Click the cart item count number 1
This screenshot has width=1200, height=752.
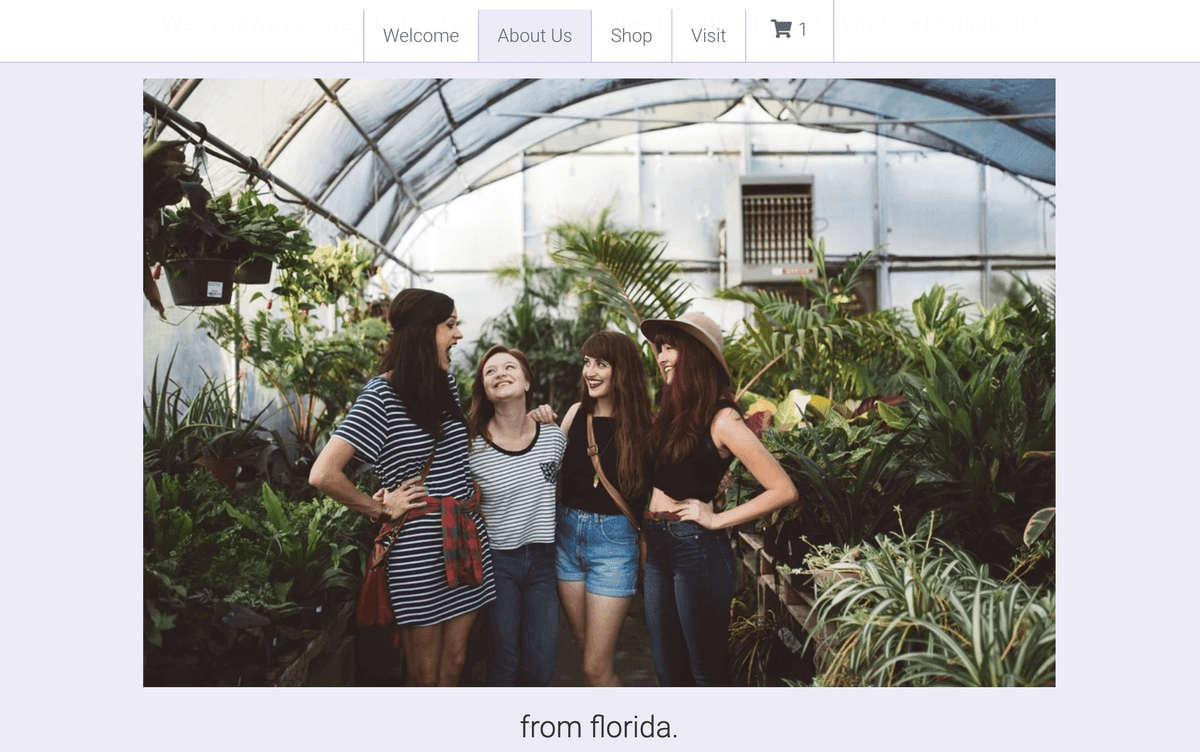(x=802, y=29)
